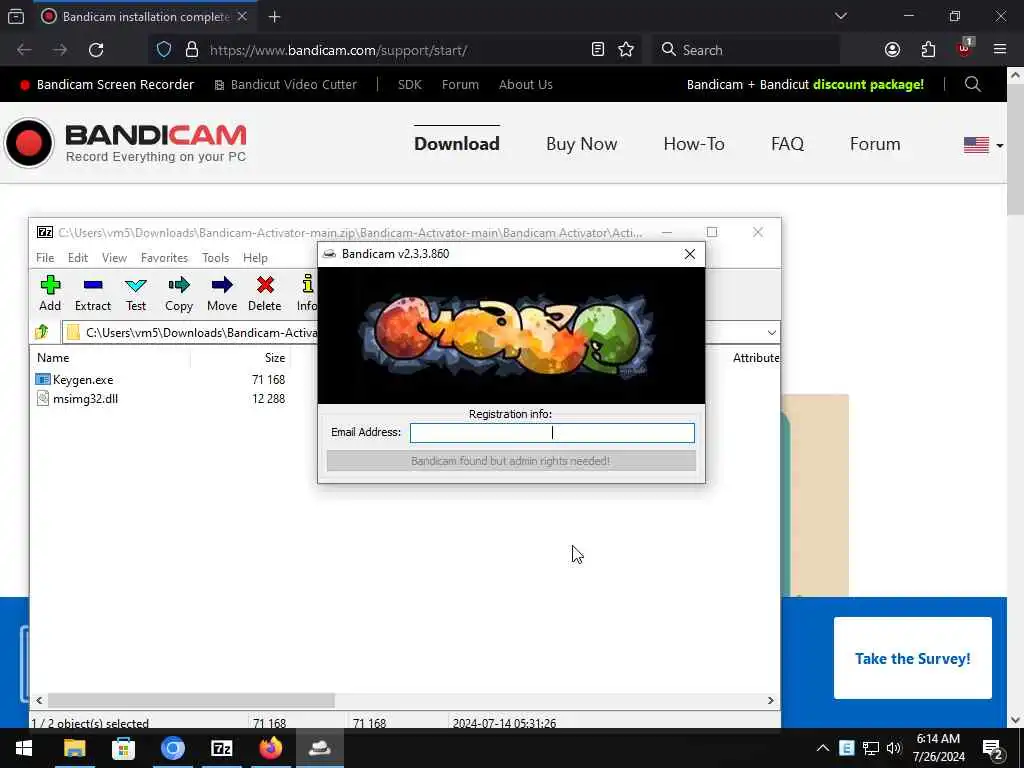This screenshot has width=1024, height=768.
Task: Open Bandicut Video Cutter link
Action: point(286,84)
